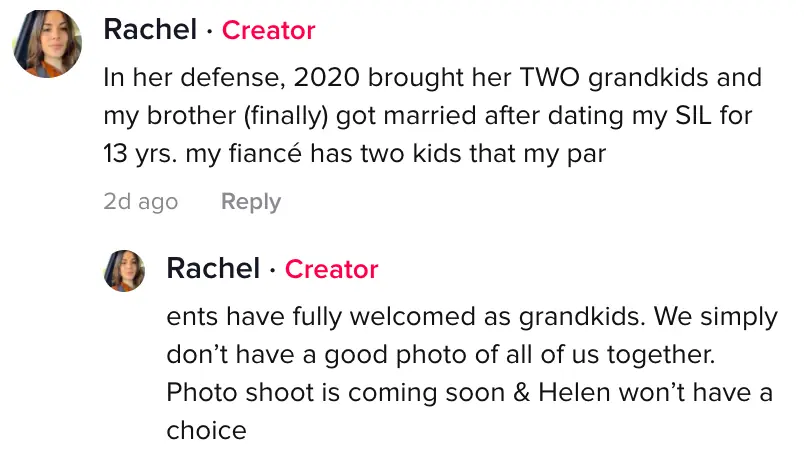Click the line starting '13 yrs. my fiancé'

354,155
